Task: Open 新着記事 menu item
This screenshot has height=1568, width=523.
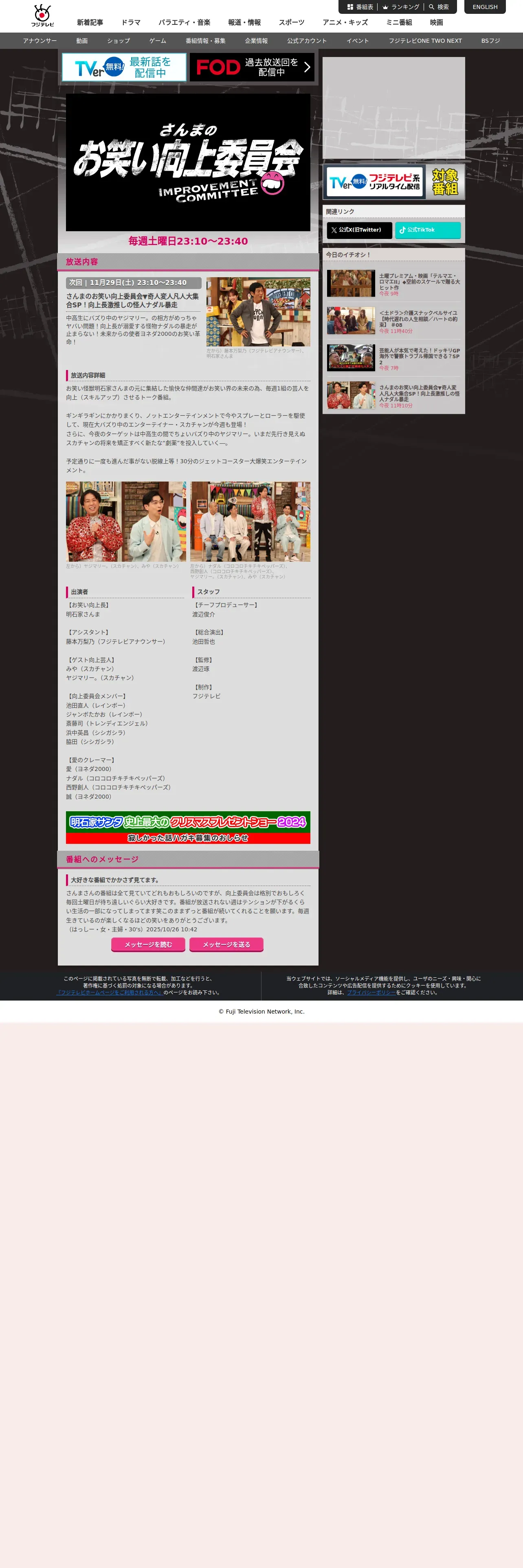Action: 90,22
